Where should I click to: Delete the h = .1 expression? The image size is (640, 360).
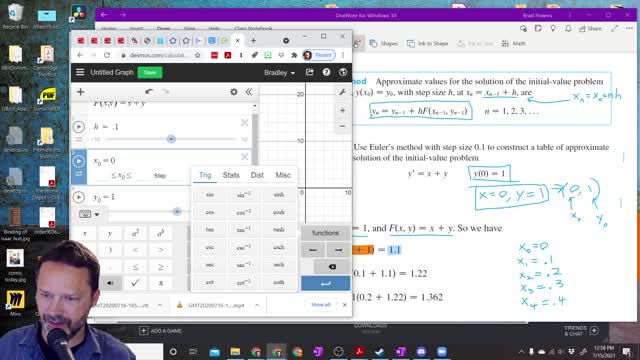[x=244, y=122]
